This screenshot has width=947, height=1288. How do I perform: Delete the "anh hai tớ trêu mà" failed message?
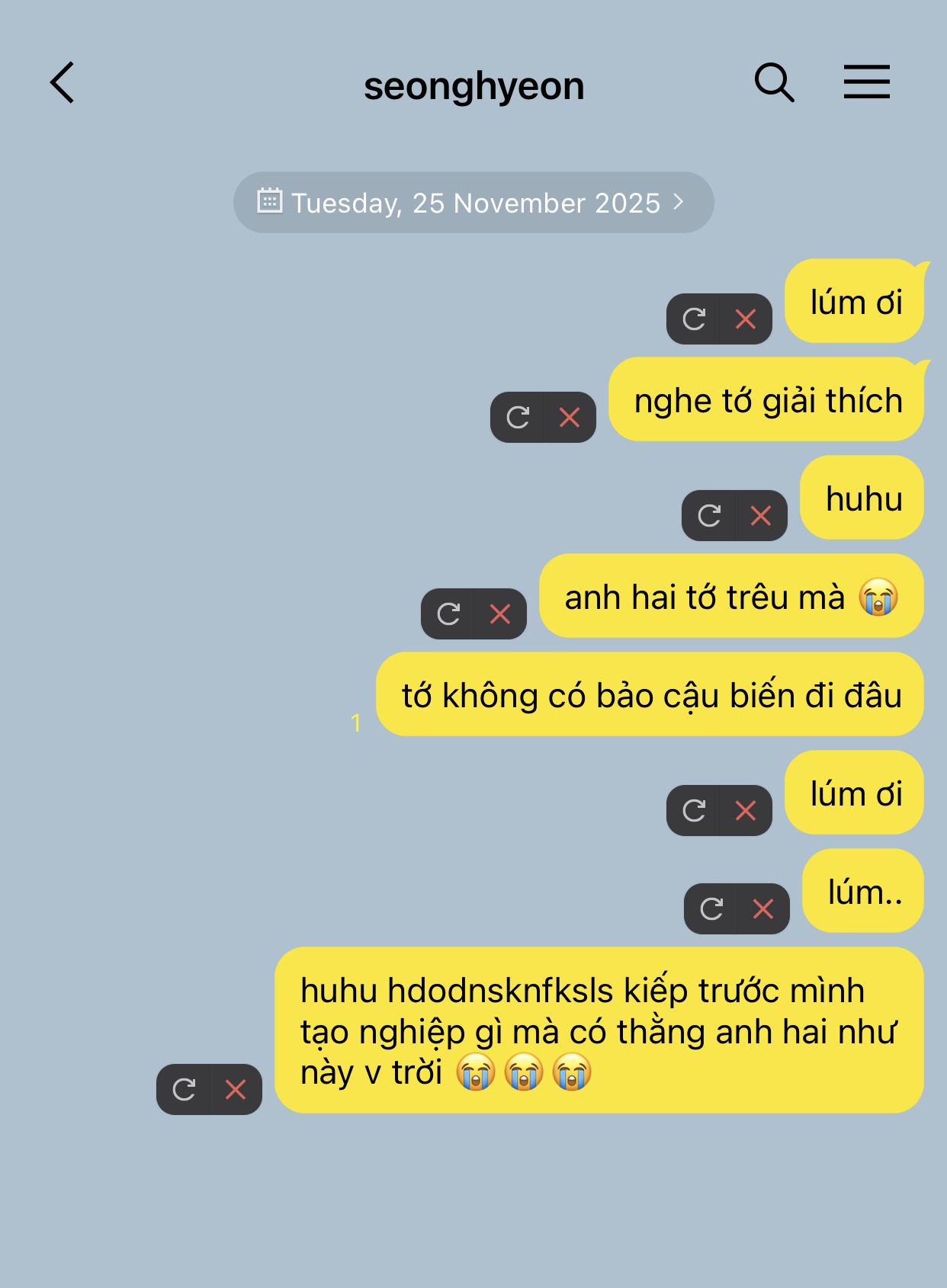click(x=500, y=614)
